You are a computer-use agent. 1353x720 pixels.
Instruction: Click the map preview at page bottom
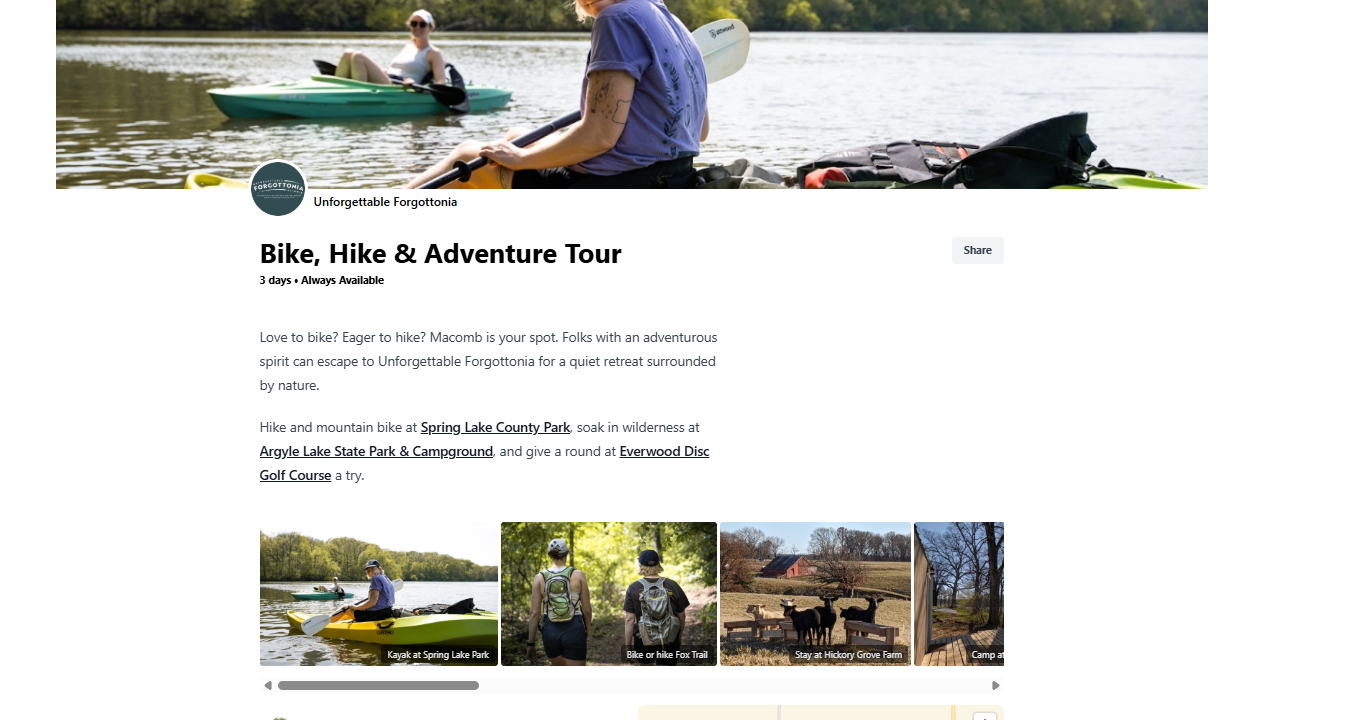click(x=820, y=713)
